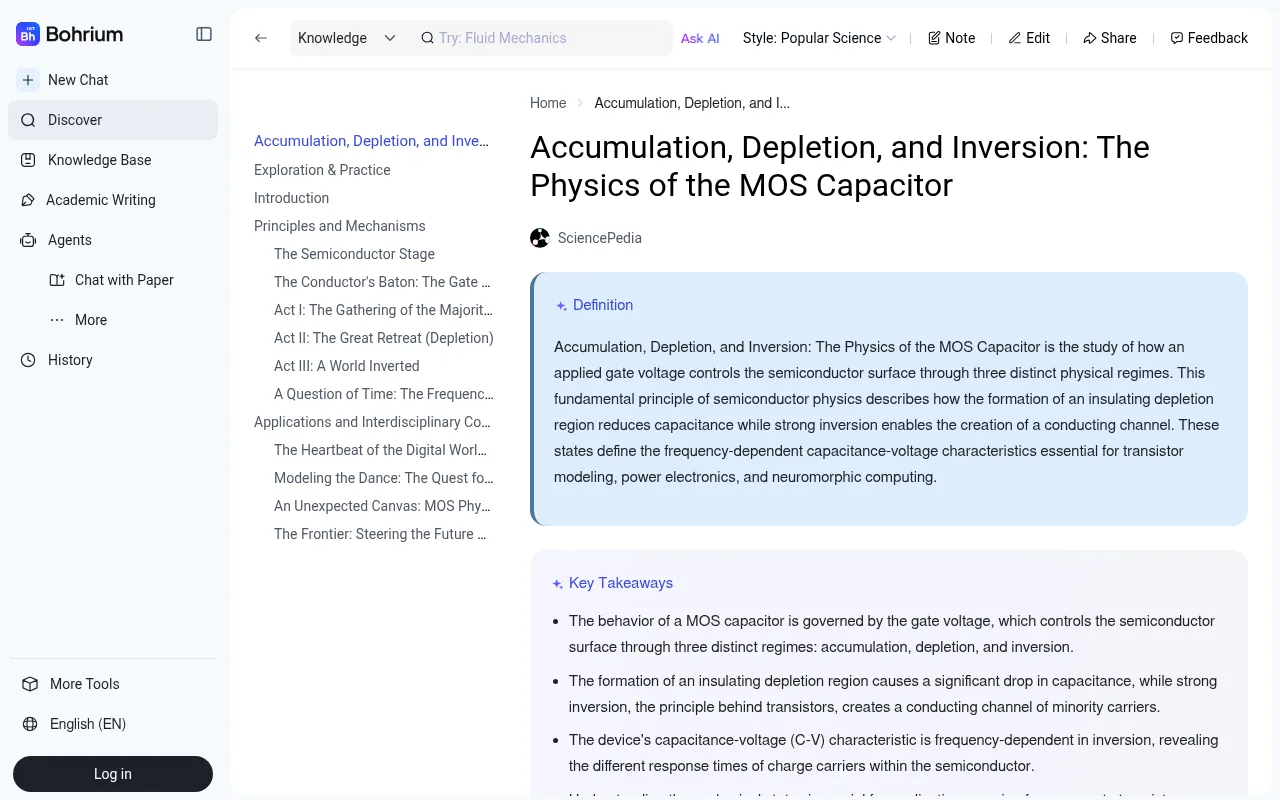Go to Academic Writing

pyautogui.click(x=113, y=200)
